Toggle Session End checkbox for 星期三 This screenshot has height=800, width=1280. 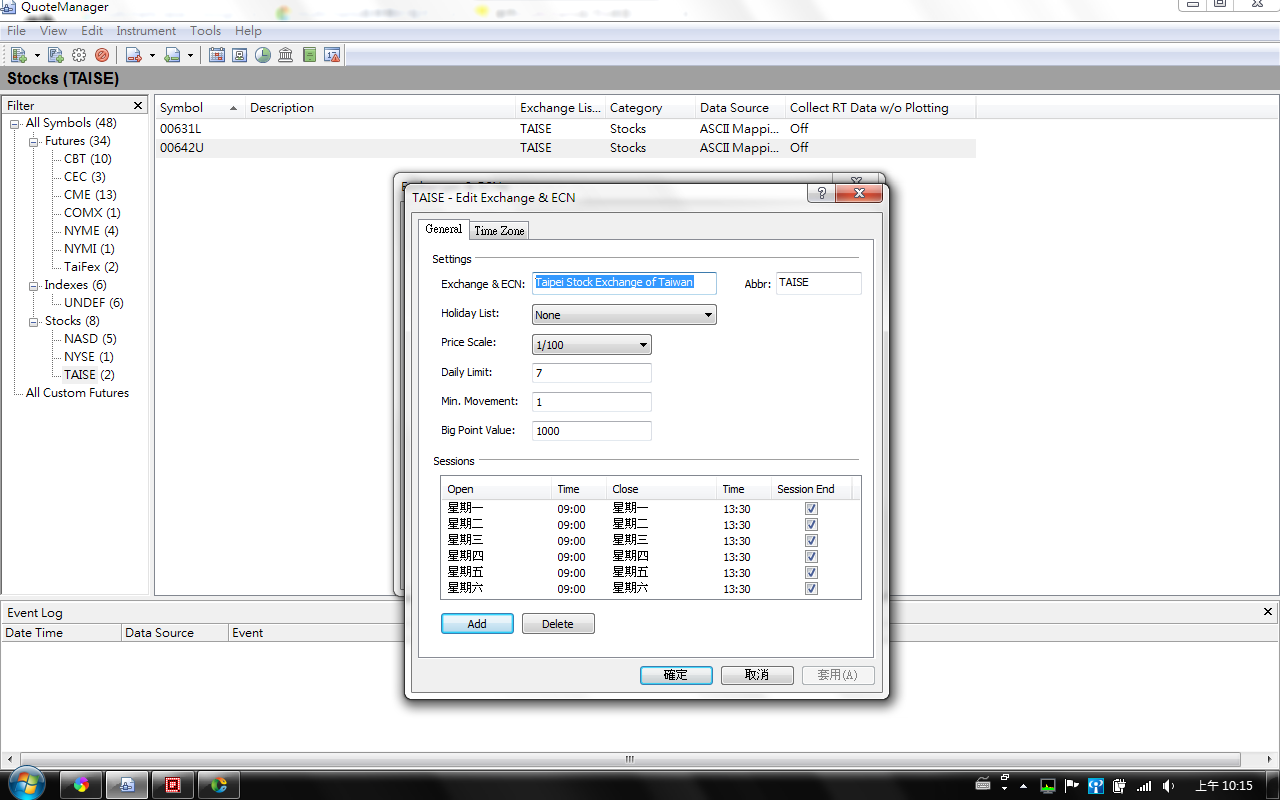click(811, 541)
